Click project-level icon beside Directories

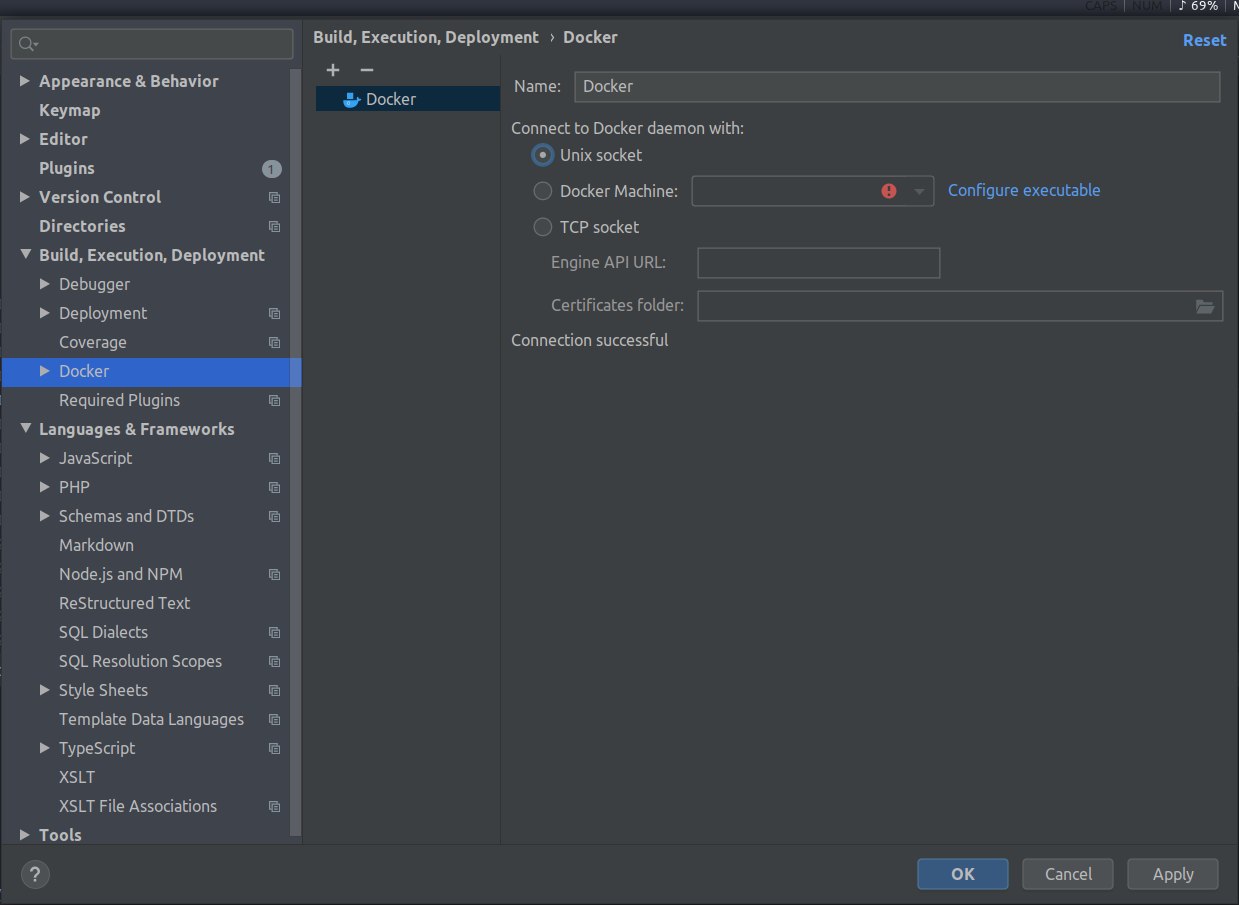tap(275, 227)
